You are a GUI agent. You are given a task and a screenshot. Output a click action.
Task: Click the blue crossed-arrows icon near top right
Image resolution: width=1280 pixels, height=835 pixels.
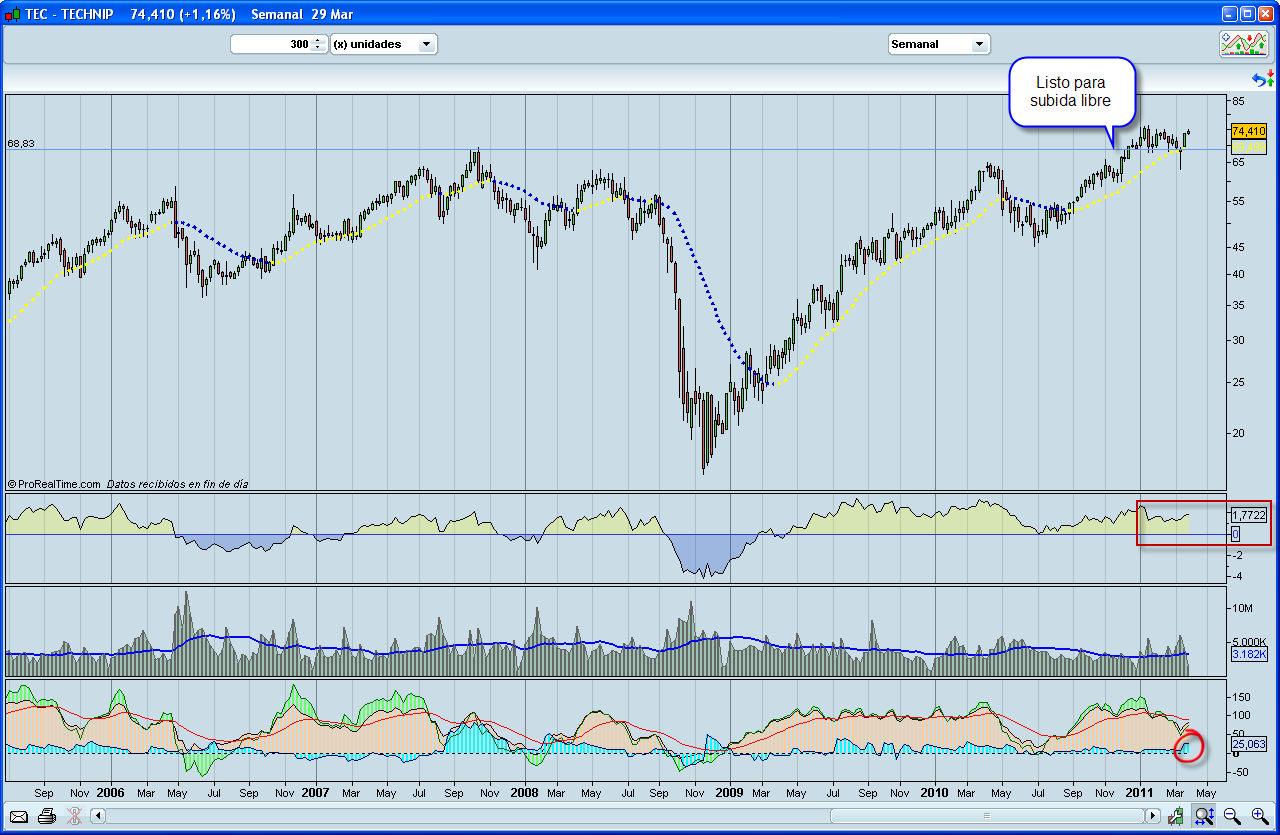pyautogui.click(x=1270, y=77)
